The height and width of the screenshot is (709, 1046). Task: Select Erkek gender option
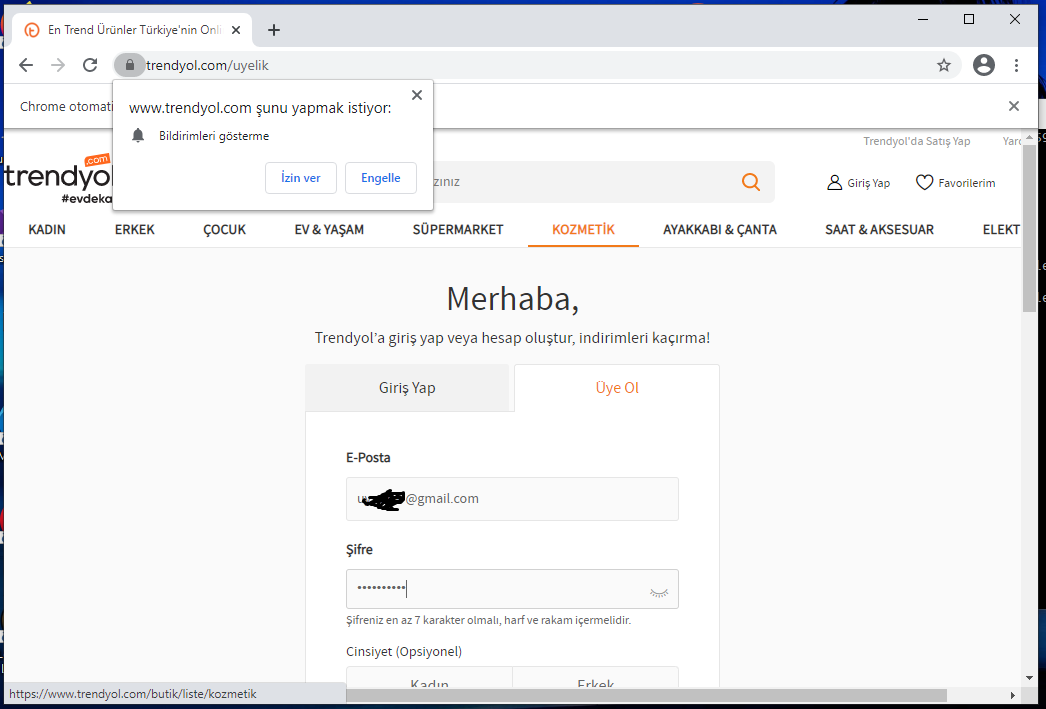[596, 677]
